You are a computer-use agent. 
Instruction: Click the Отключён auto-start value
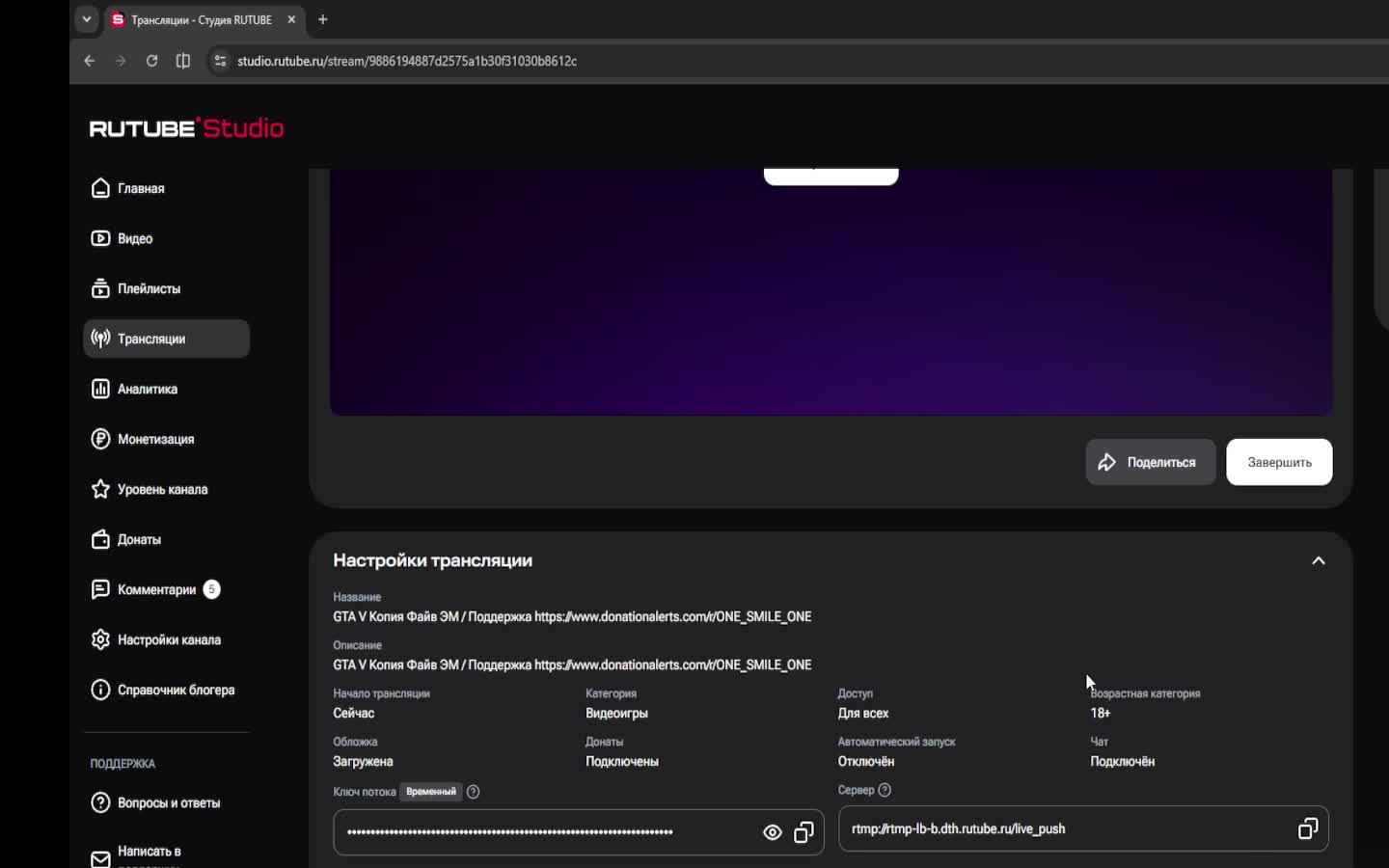pyautogui.click(x=866, y=761)
